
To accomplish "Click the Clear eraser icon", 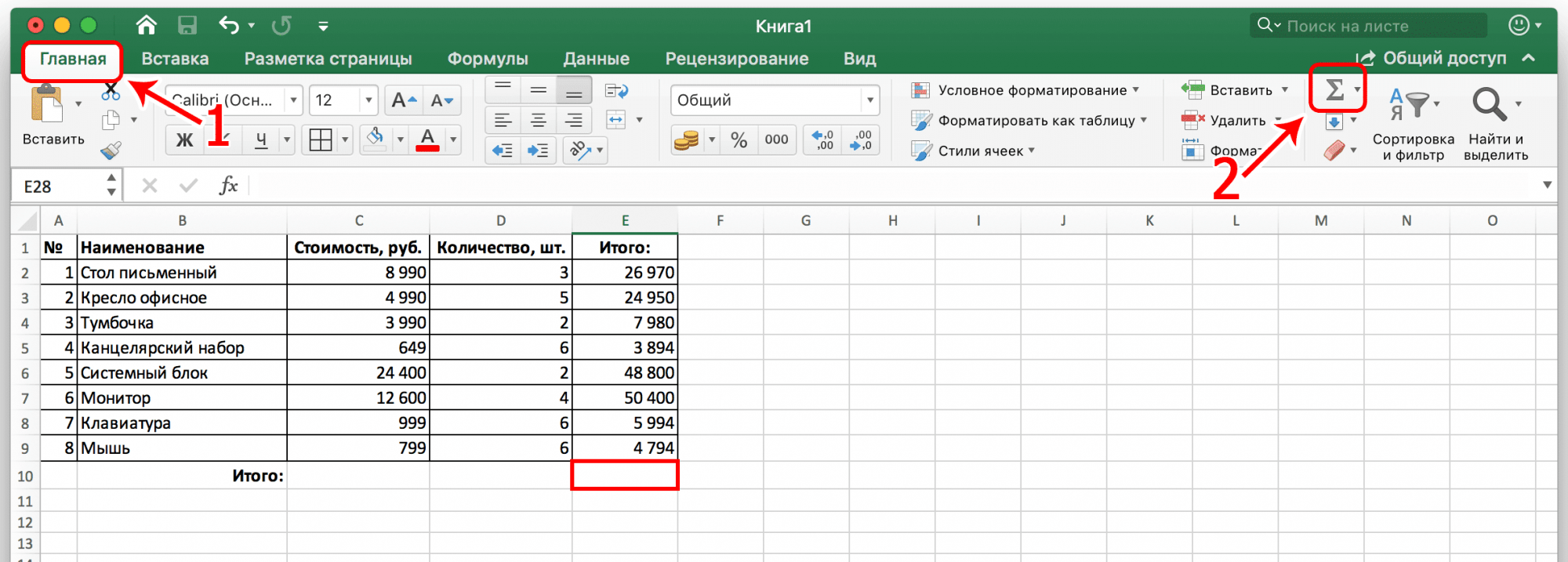I will click(1334, 150).
